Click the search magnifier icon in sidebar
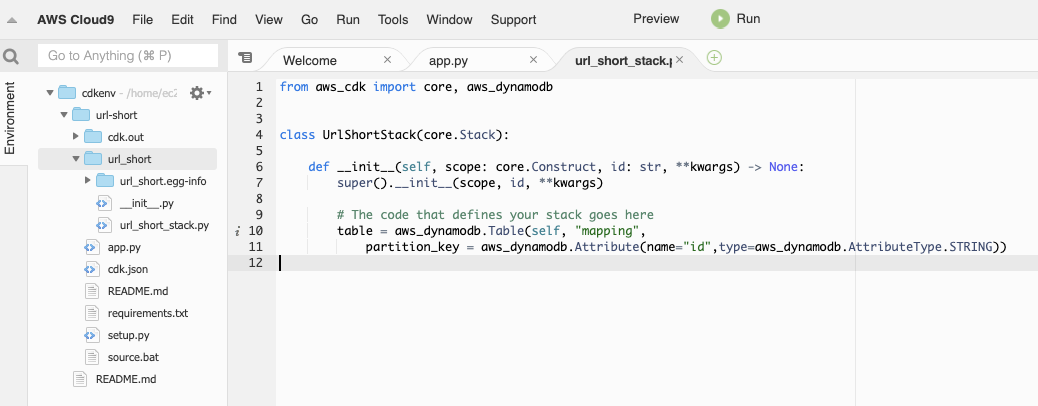 11,57
